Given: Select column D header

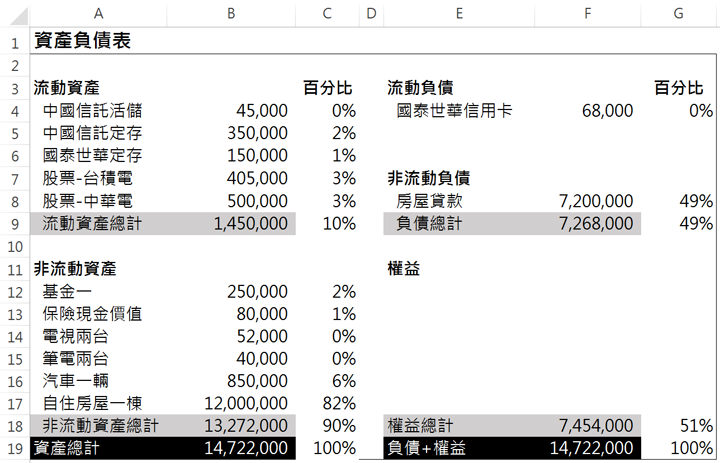Looking at the screenshot, I should tap(371, 14).
